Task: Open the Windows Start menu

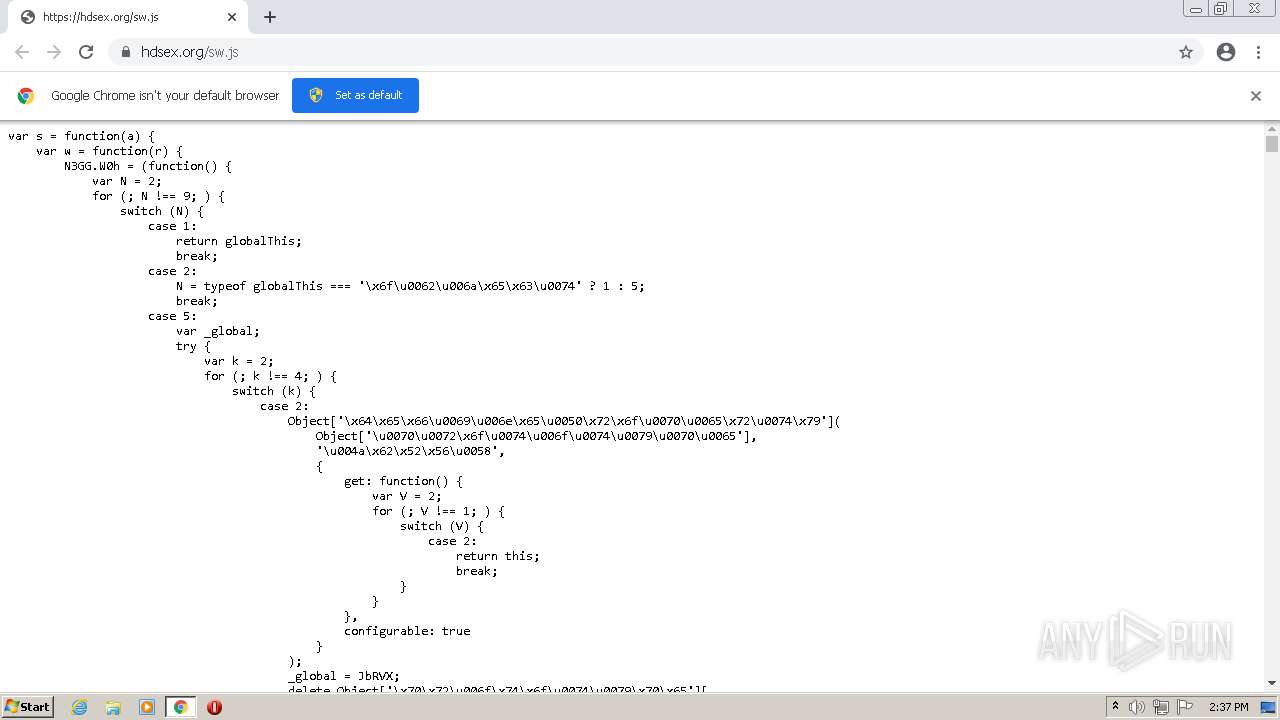Action: click(x=27, y=706)
